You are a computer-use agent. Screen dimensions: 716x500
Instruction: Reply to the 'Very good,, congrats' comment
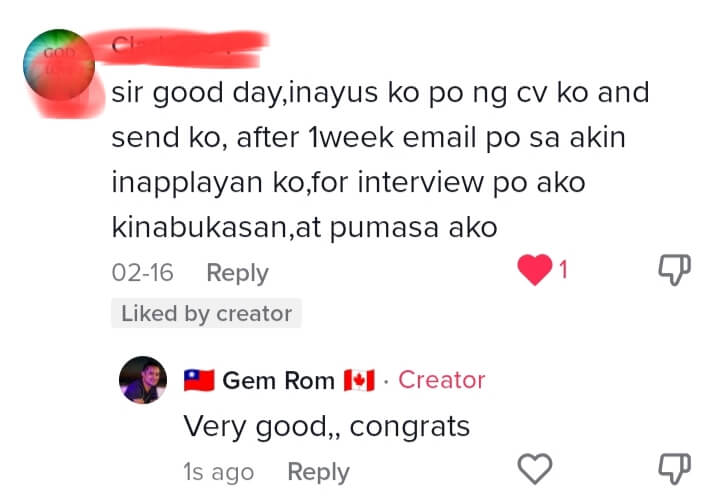coord(318,472)
